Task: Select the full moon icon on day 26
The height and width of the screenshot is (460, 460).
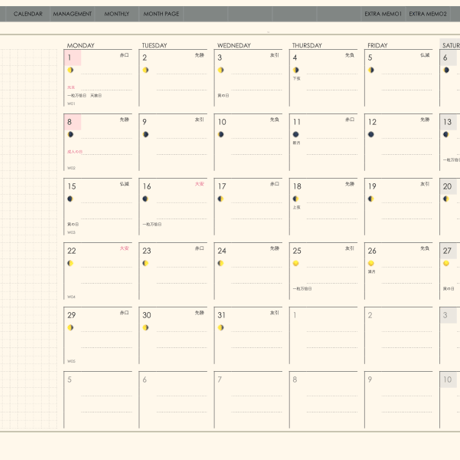Action: pyautogui.click(x=371, y=263)
